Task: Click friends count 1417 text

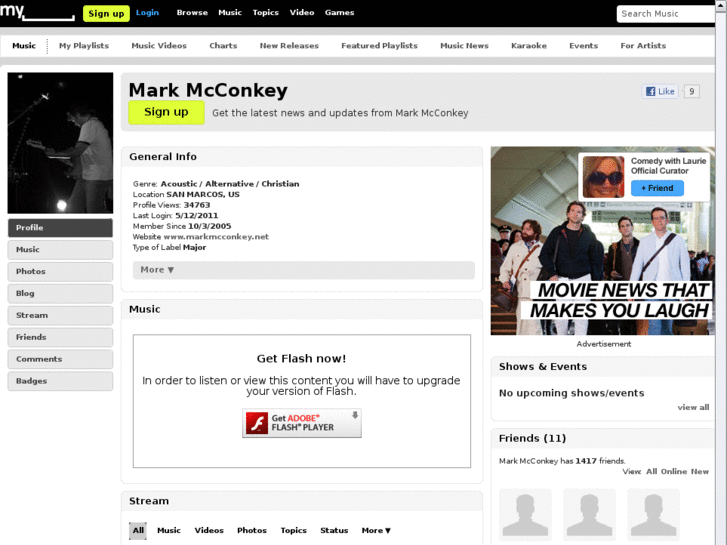Action: click(x=586, y=461)
